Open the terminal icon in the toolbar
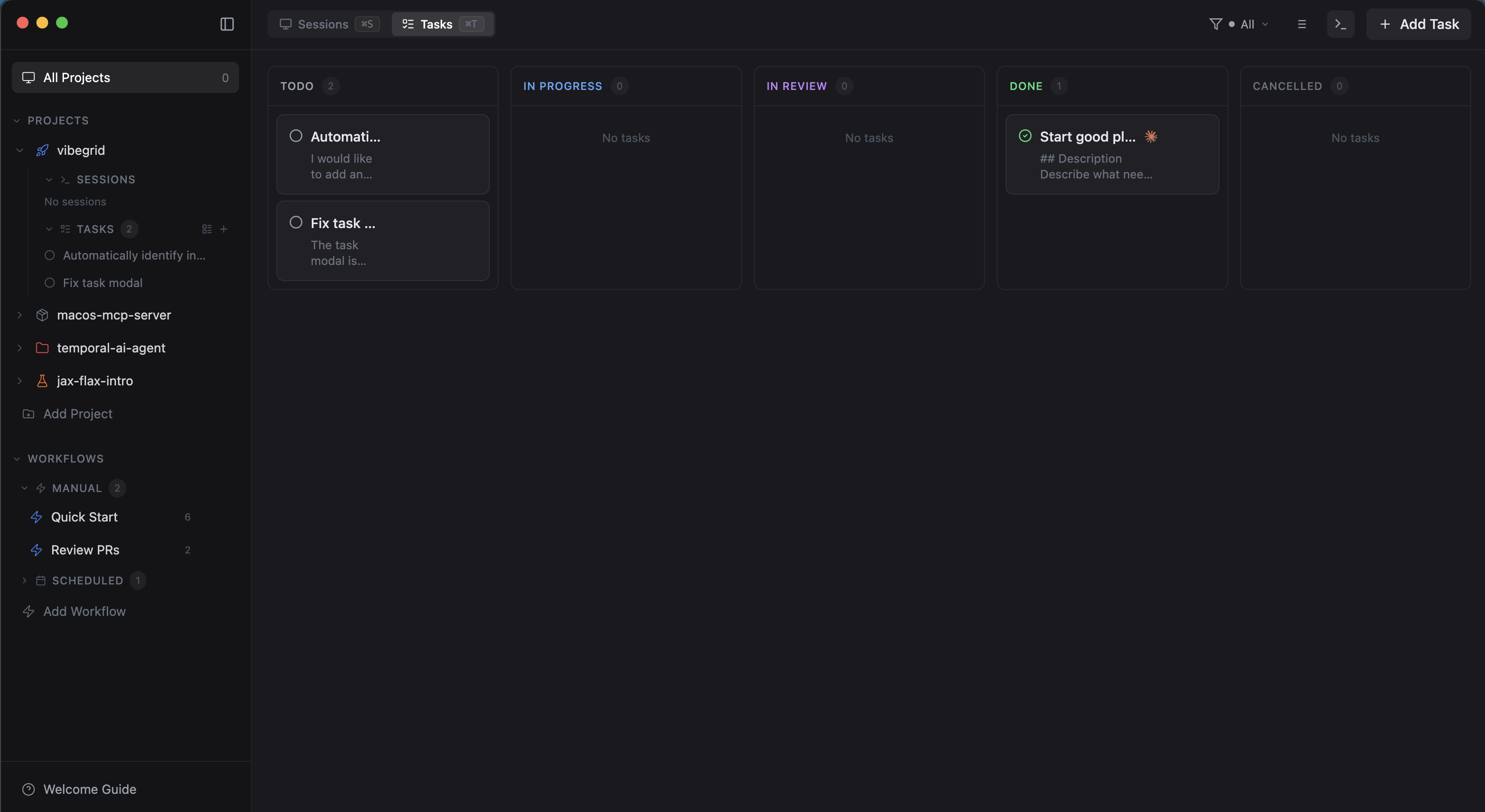 [1340, 24]
